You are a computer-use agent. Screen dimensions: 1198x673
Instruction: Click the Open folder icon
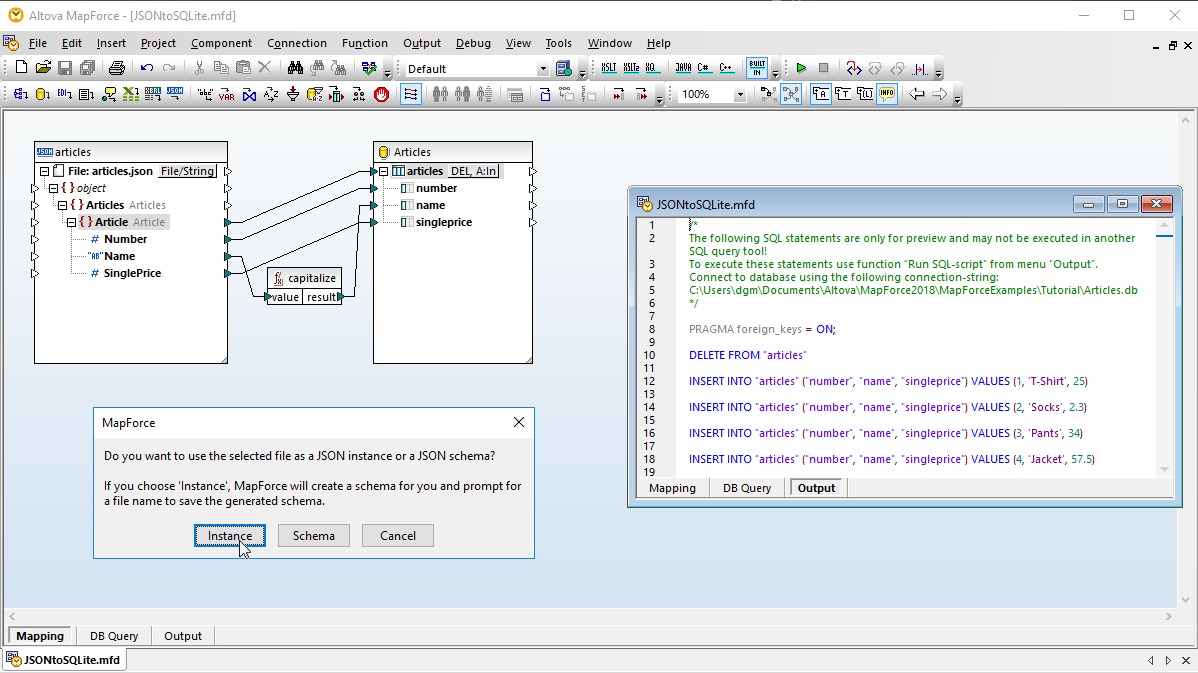click(43, 68)
